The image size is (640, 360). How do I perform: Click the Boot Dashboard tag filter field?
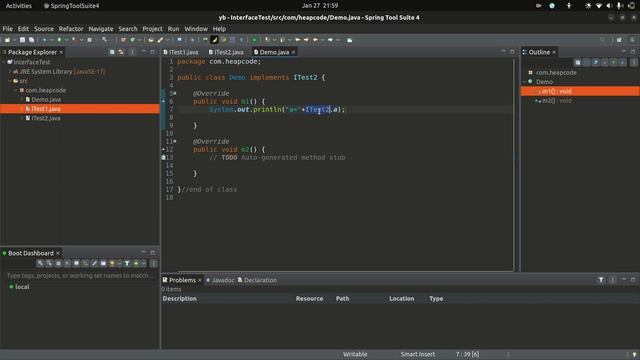coord(80,276)
